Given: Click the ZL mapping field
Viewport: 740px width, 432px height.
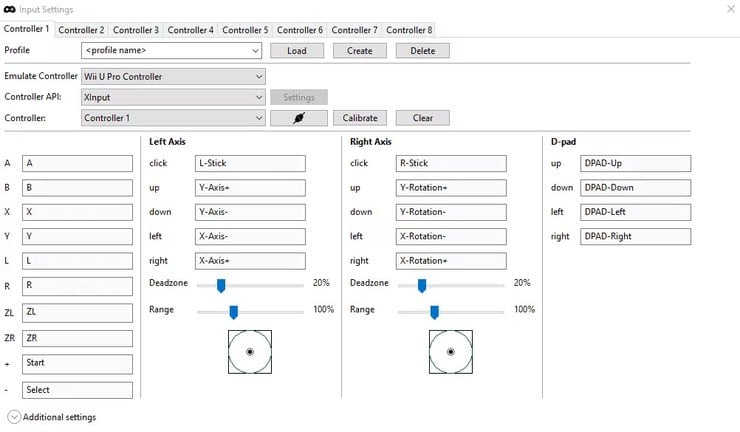Looking at the screenshot, I should click(77, 313).
